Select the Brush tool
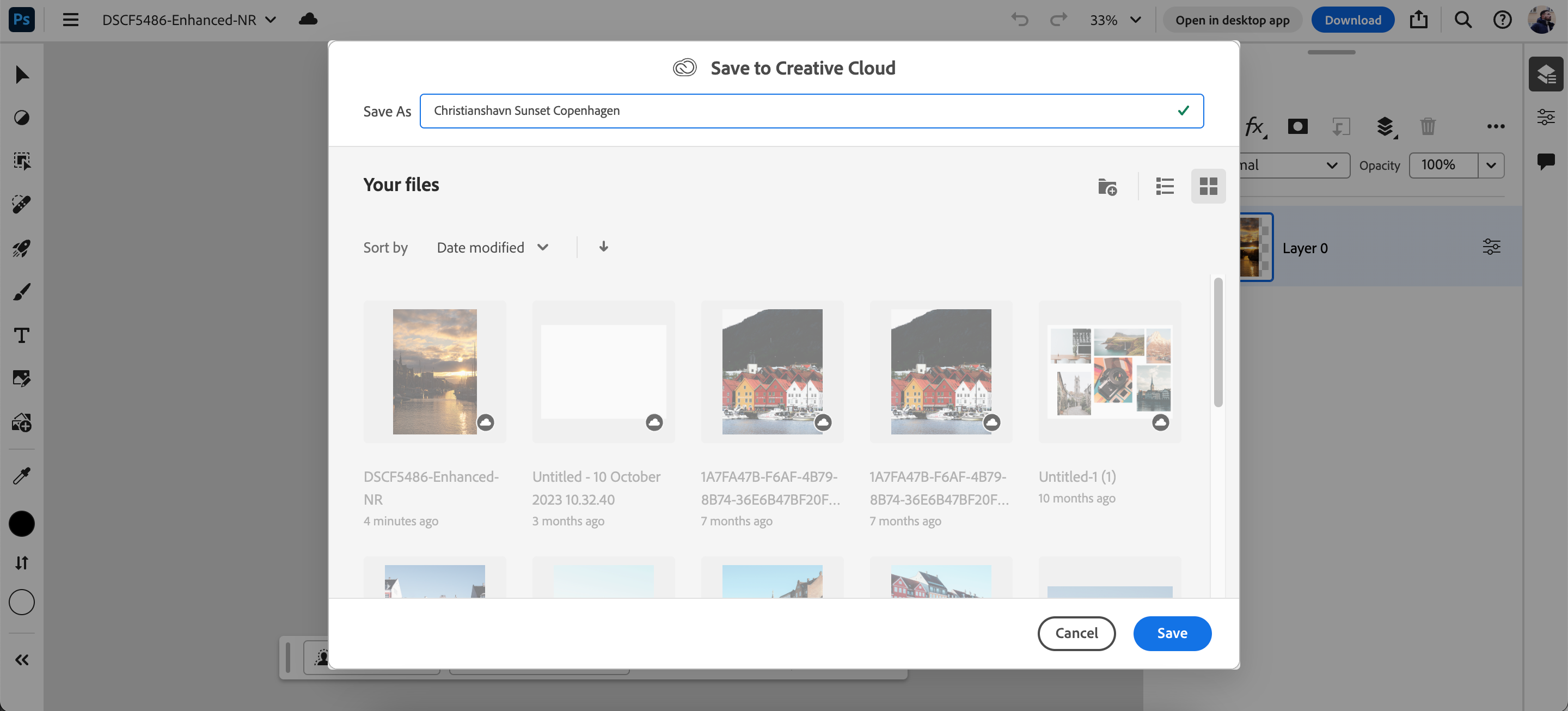The width and height of the screenshot is (1568, 711). [x=22, y=292]
